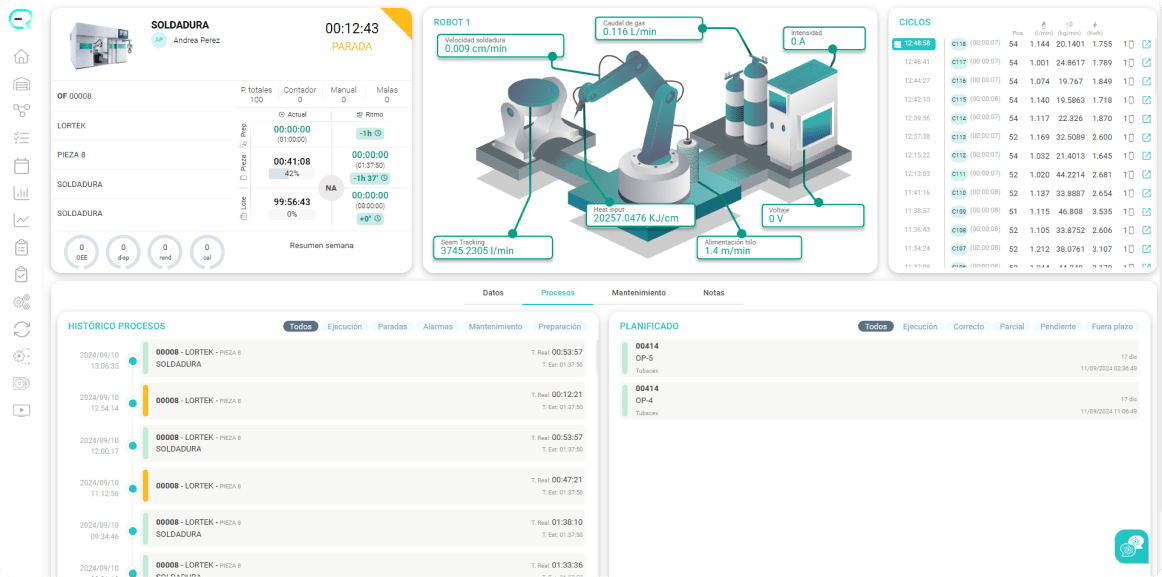Open cycle C117 external link icon
This screenshot has height=577, width=1162.
coord(1146,62)
